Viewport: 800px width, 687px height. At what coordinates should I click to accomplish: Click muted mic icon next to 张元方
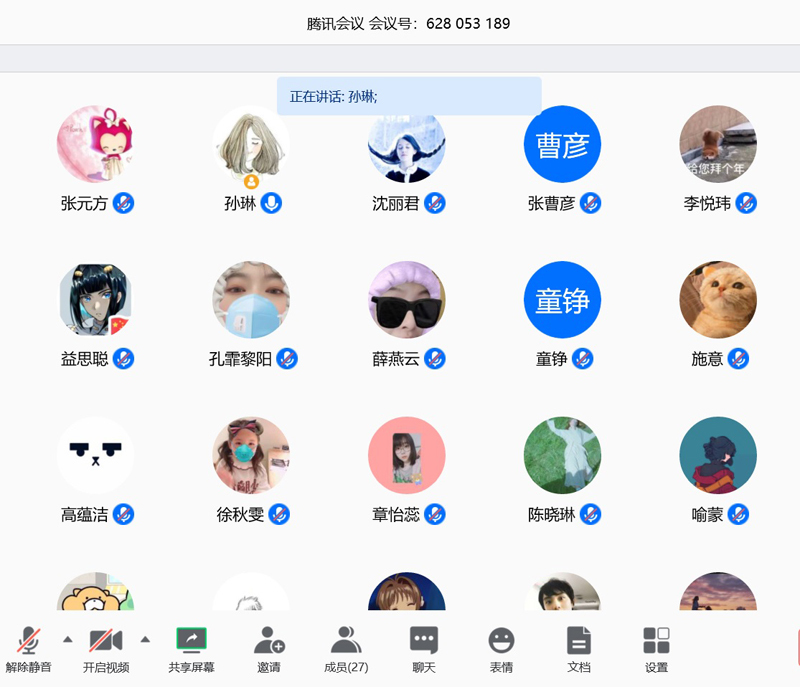tap(123, 203)
